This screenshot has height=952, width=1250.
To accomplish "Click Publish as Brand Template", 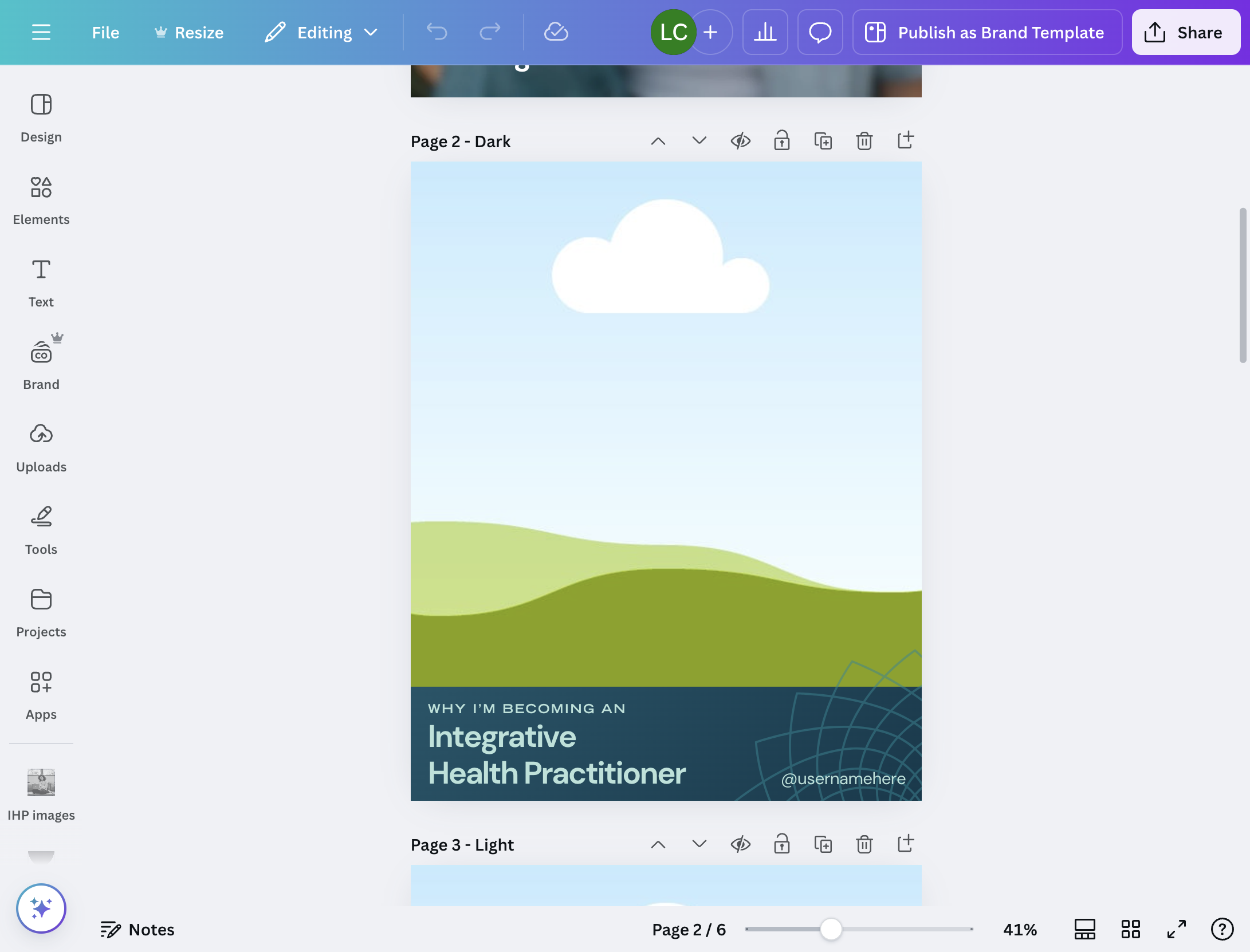I will [x=987, y=32].
